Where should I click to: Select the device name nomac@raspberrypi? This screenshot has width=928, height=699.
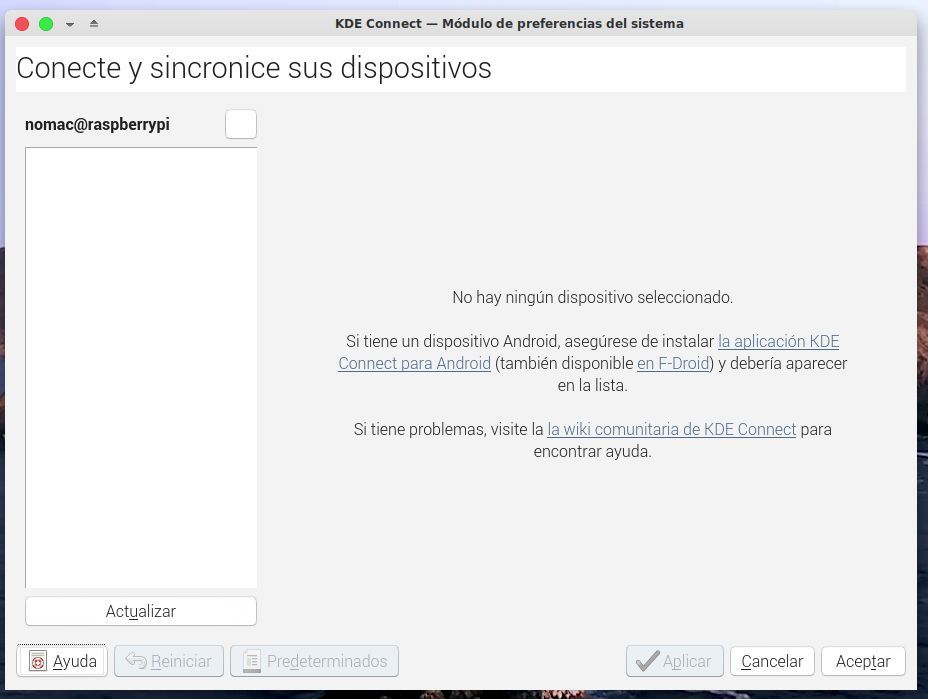tap(97, 124)
